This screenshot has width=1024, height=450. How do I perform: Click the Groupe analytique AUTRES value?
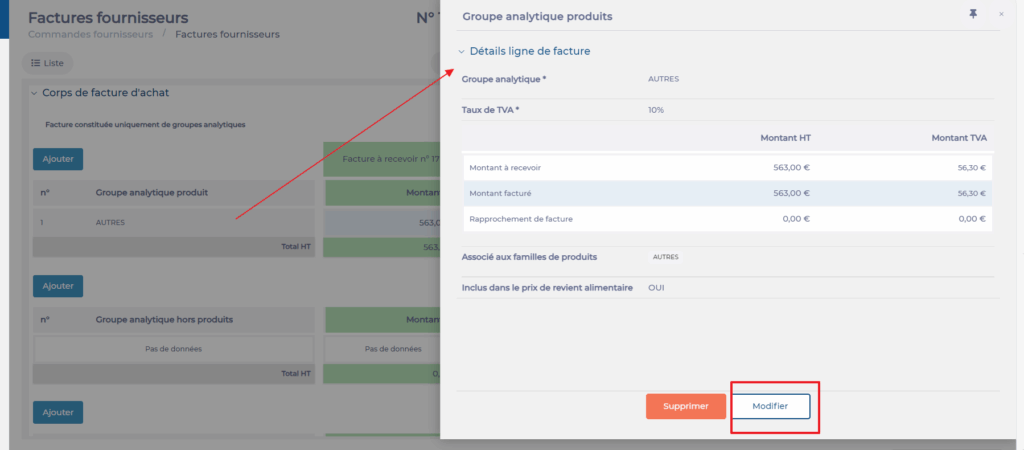(x=664, y=78)
